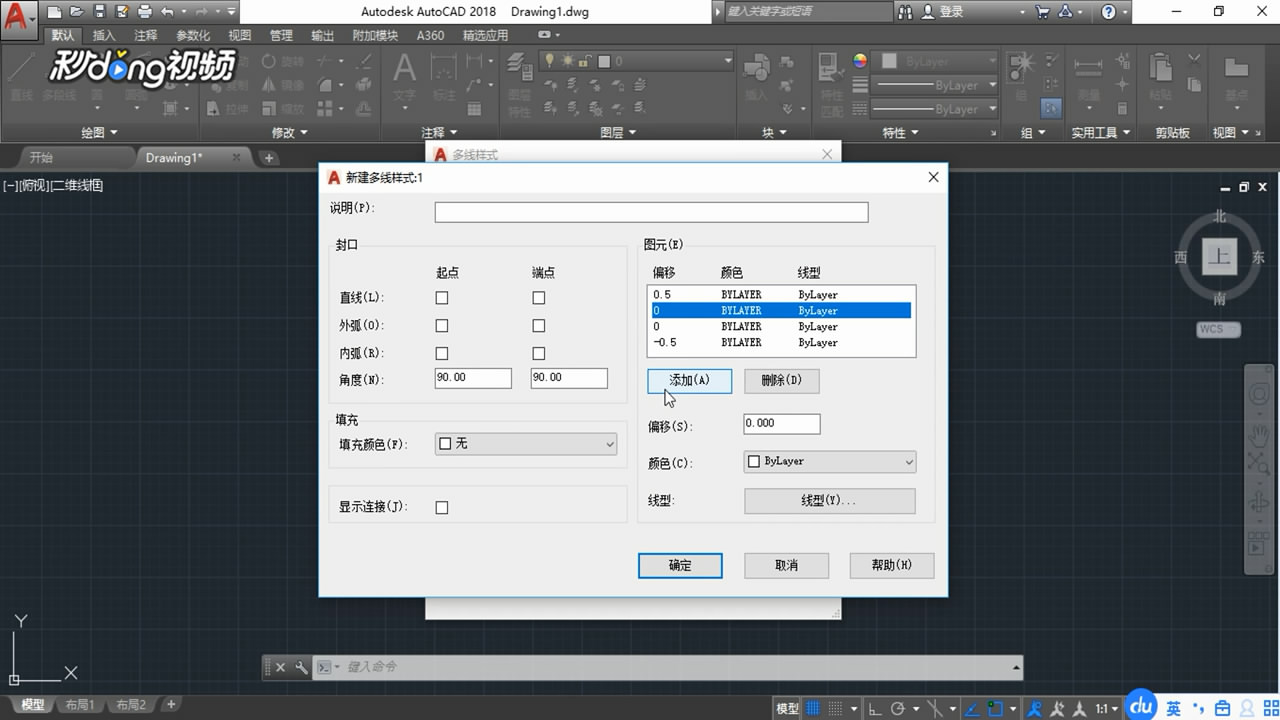The width and height of the screenshot is (1280, 720).
Task: Check the Inner arcs start checkbox
Action: pyautogui.click(x=442, y=354)
